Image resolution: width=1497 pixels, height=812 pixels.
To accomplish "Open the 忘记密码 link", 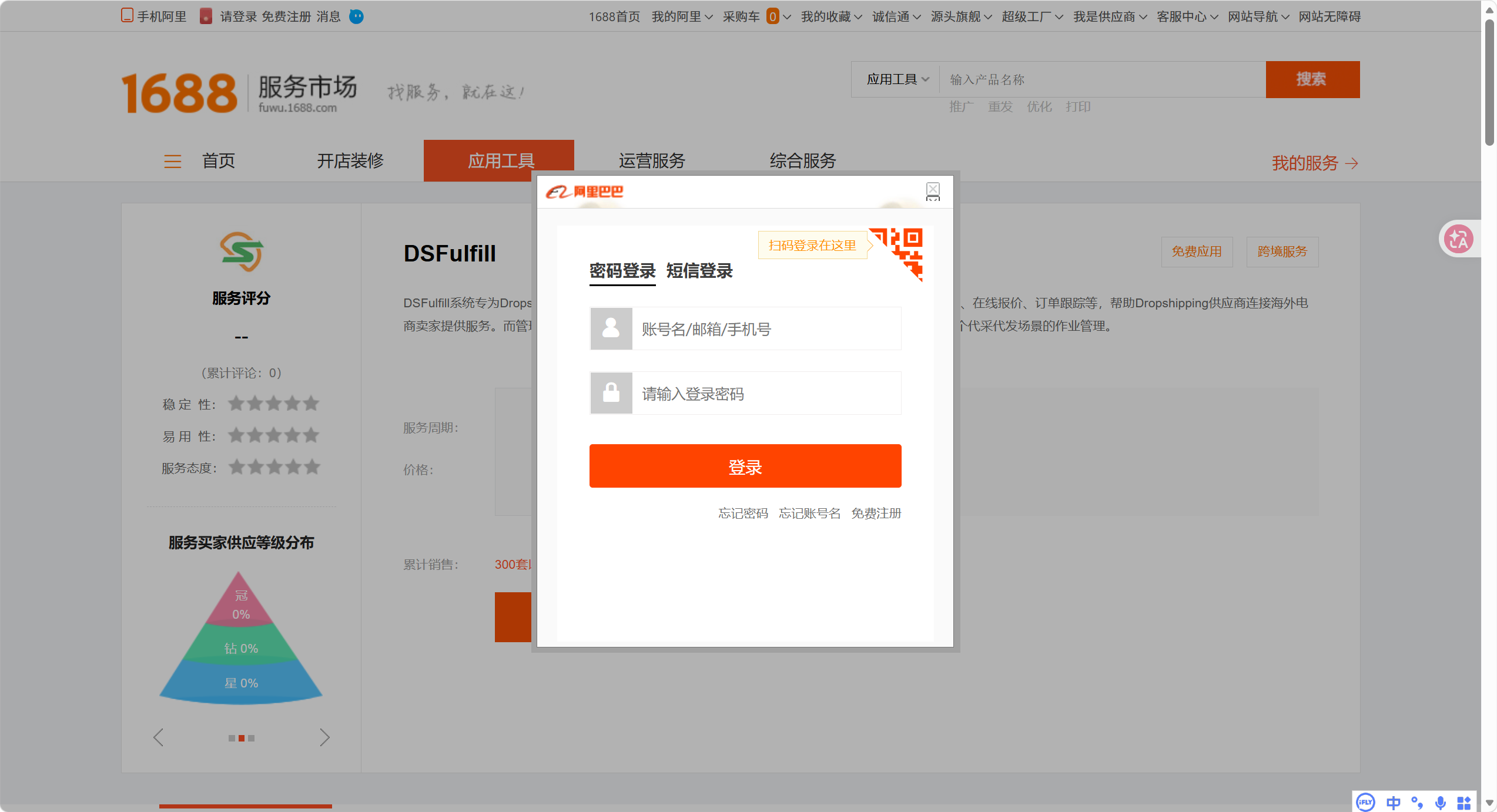I will 743,514.
